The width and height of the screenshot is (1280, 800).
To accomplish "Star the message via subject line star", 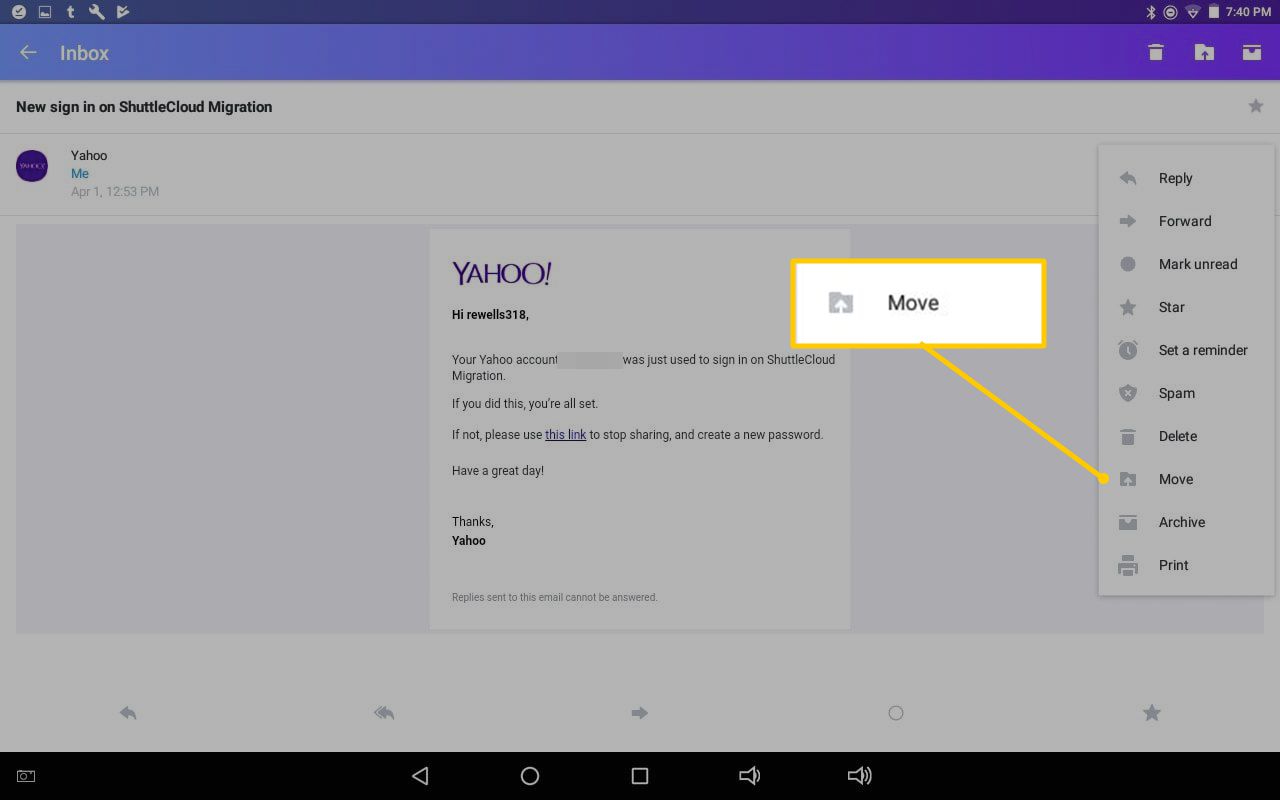I will (1256, 106).
